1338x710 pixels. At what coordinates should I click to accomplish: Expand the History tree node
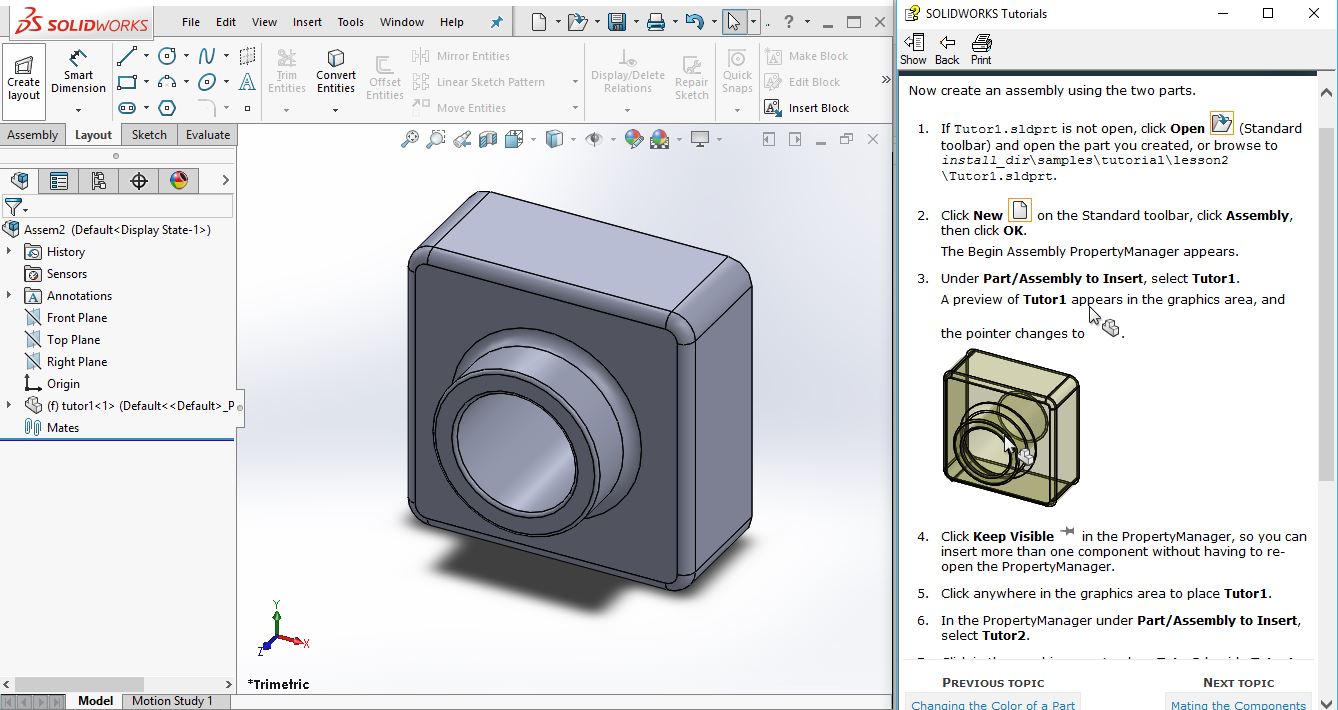tap(9, 252)
